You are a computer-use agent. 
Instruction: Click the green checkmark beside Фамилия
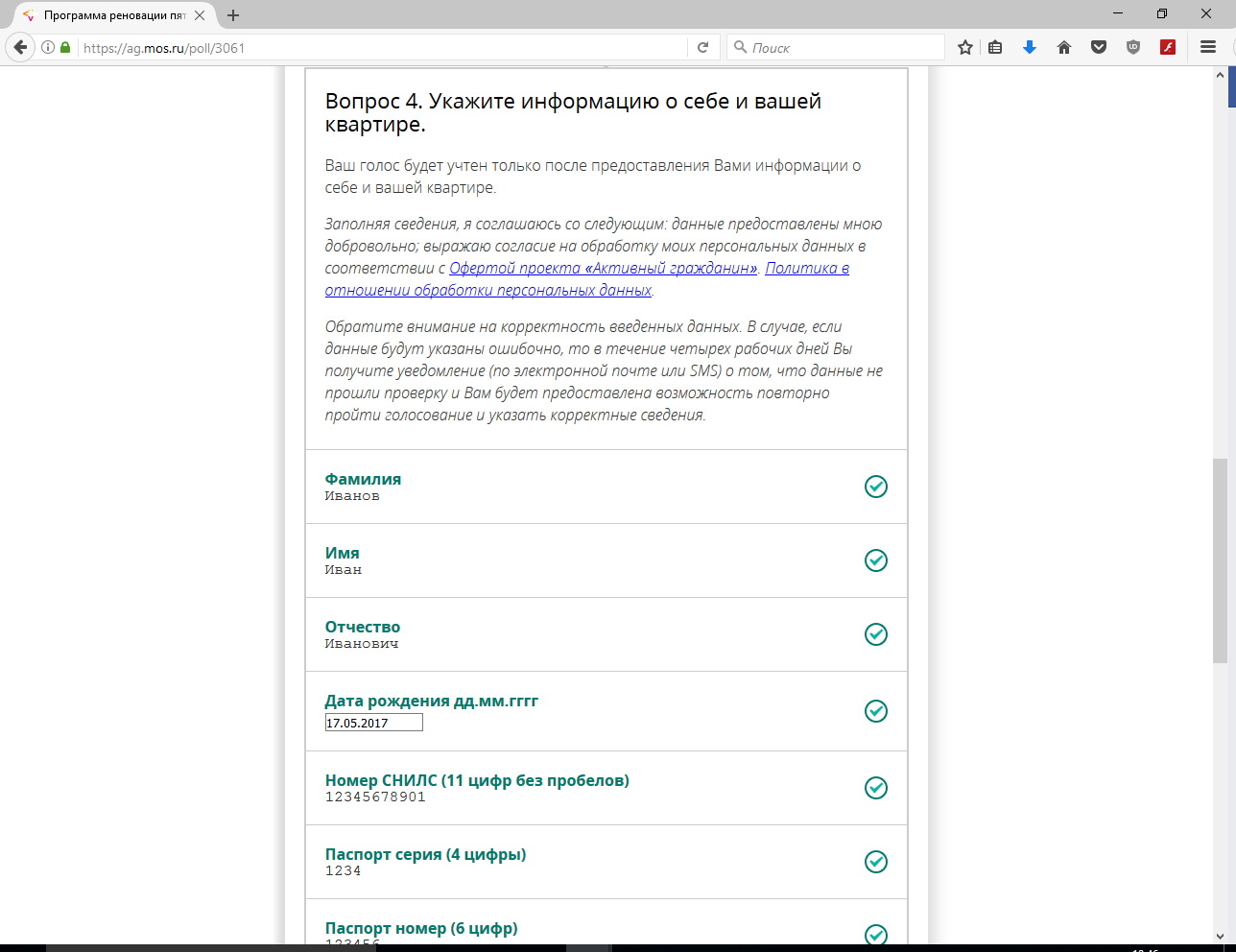coord(876,487)
